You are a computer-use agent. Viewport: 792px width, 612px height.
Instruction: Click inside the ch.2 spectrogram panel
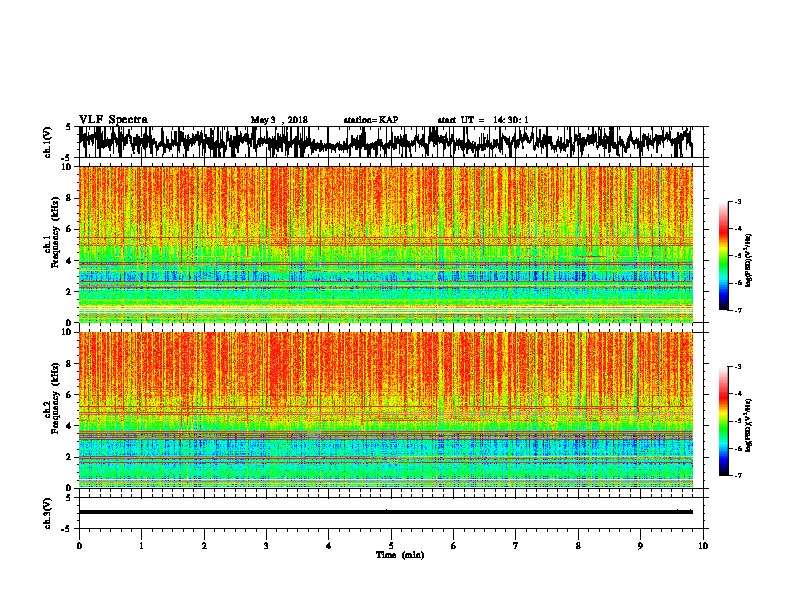click(385, 410)
